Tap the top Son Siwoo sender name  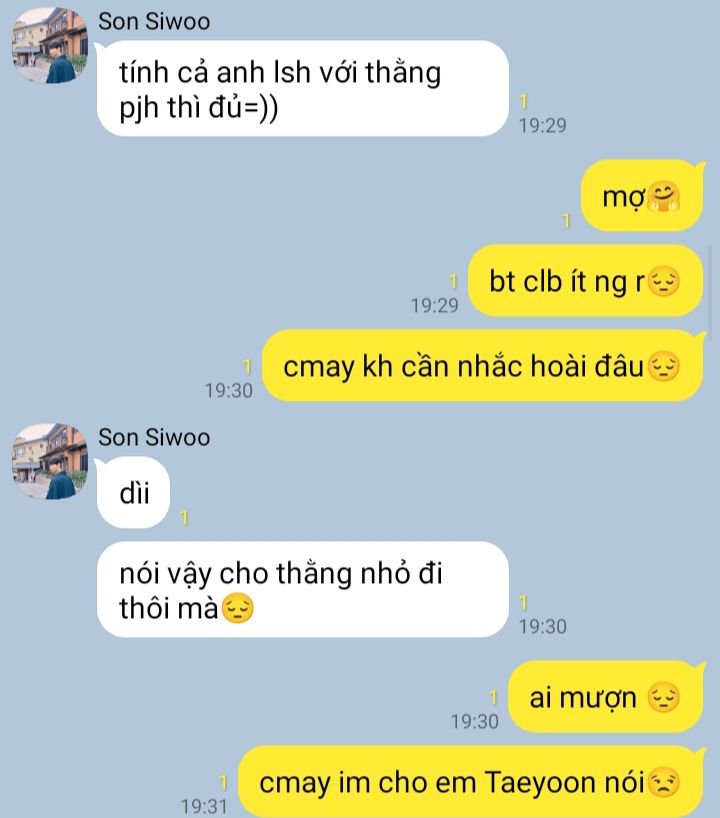(154, 21)
